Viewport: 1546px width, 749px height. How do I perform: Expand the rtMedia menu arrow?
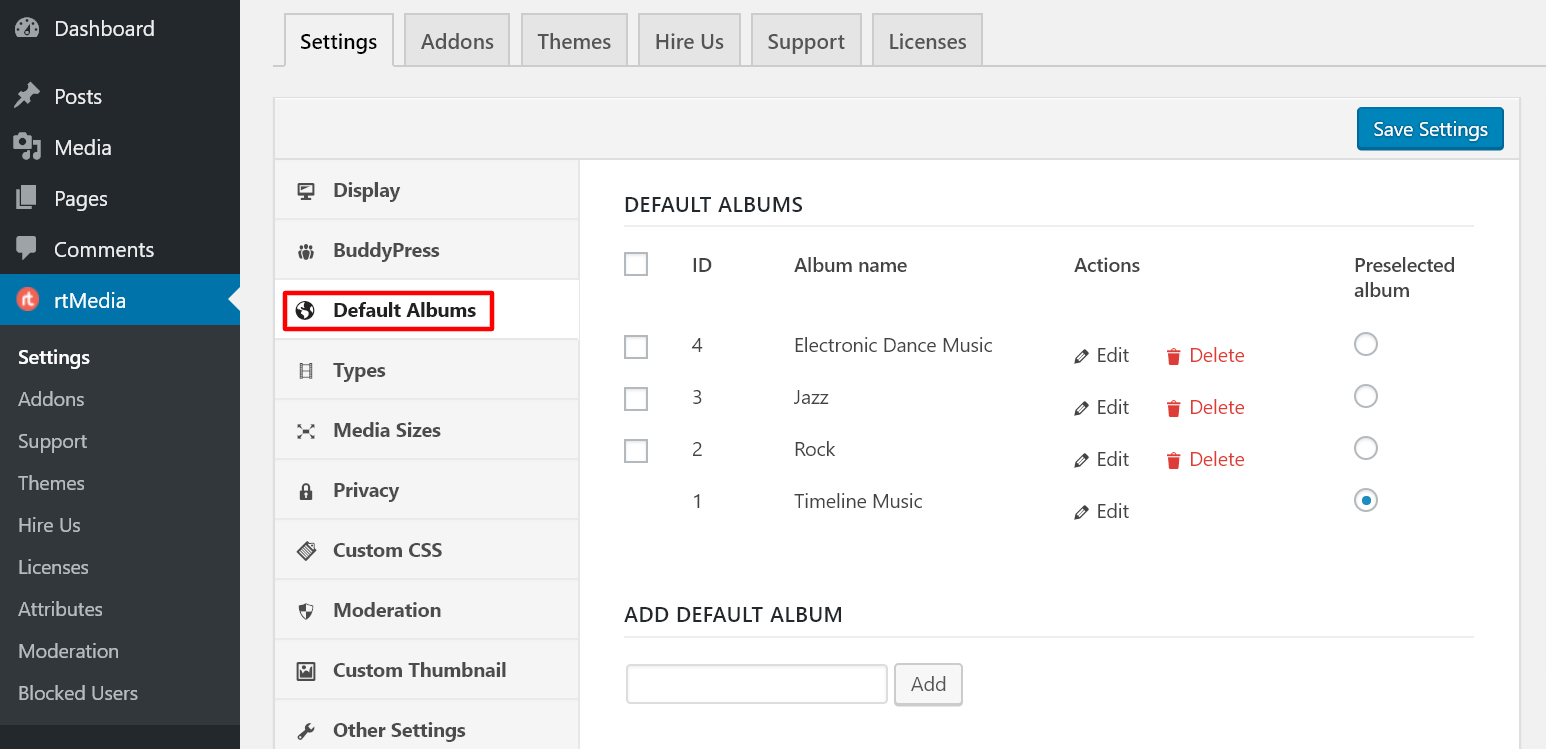235,299
